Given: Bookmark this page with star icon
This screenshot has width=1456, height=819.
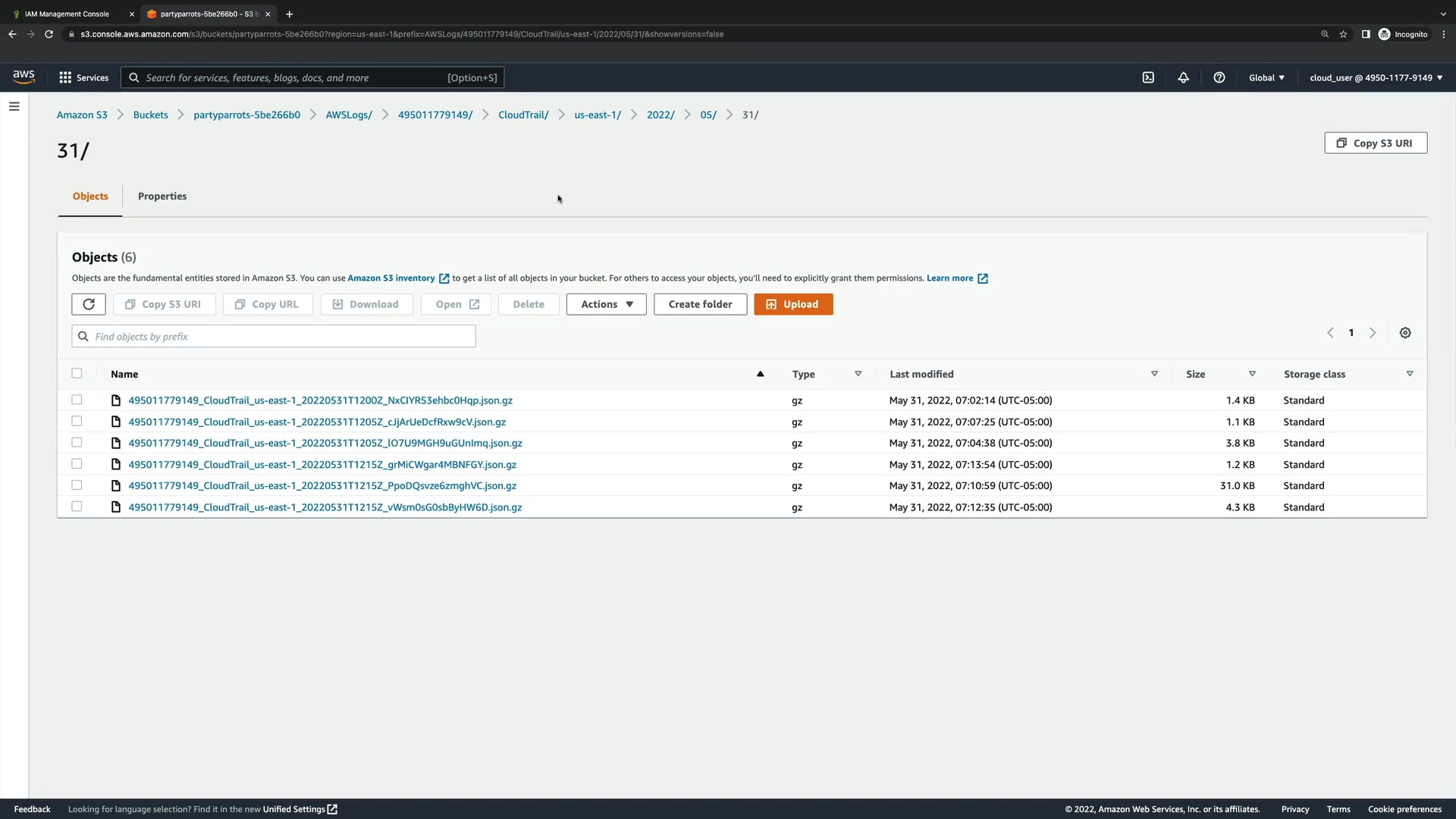Looking at the screenshot, I should pyautogui.click(x=1343, y=34).
